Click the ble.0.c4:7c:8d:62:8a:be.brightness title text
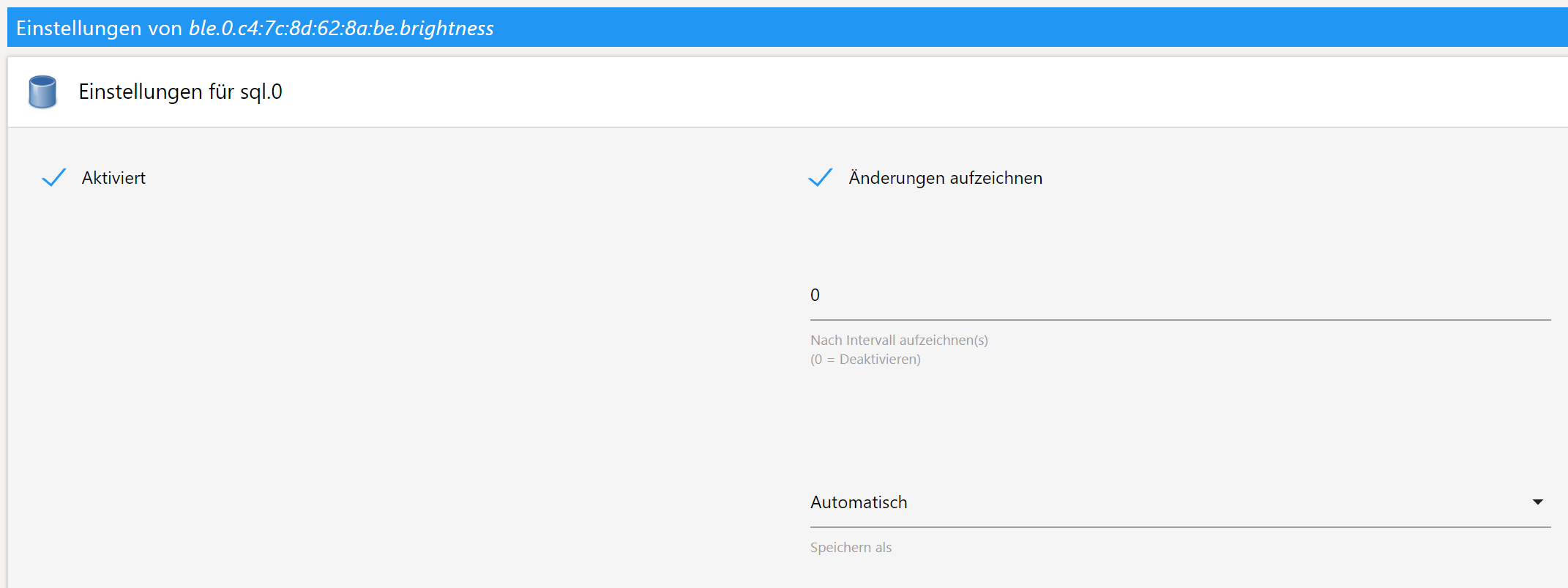This screenshot has height=588, width=1568. click(341, 28)
